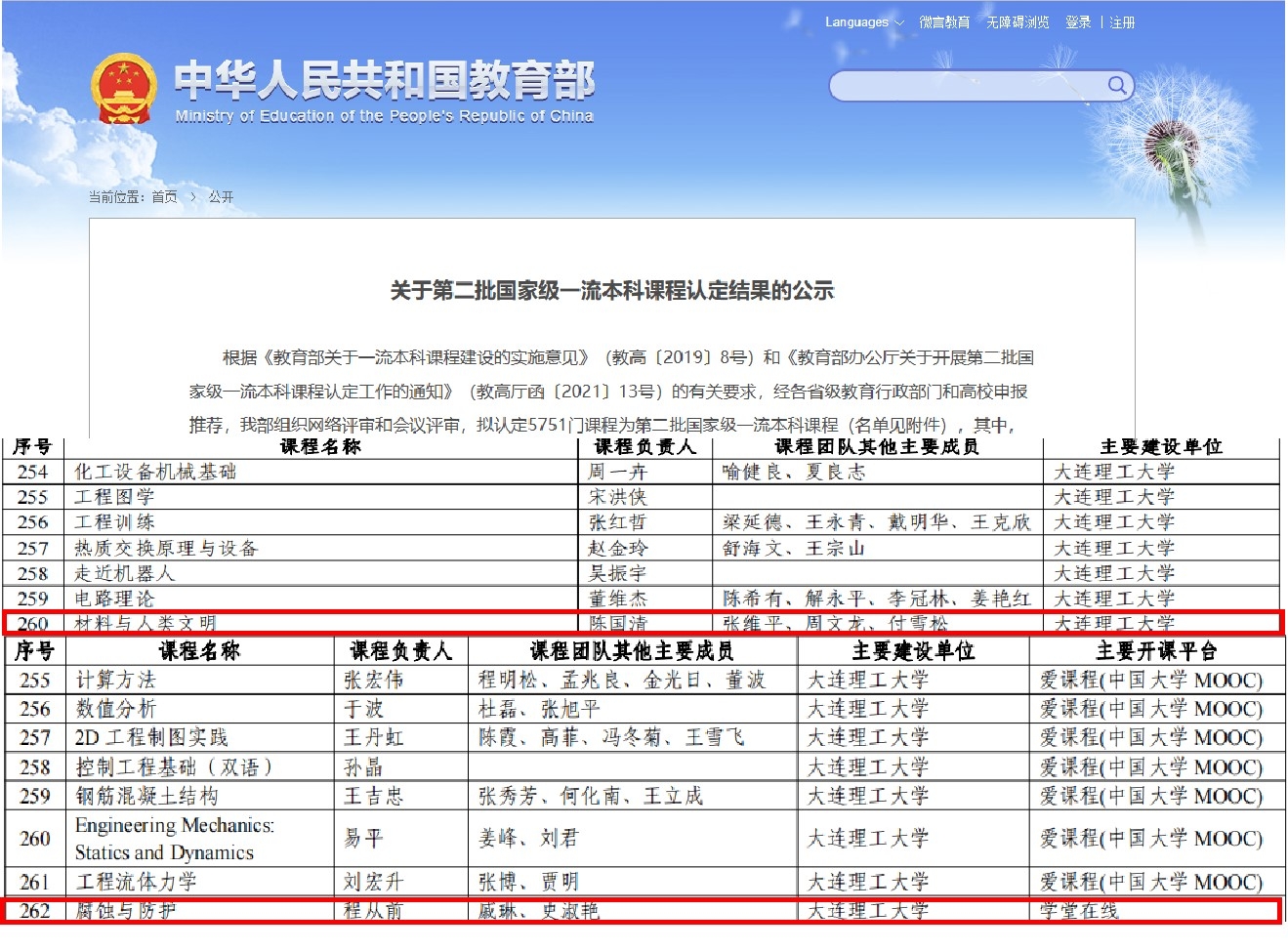
Task: Click the 主要开课平台 column header
Action: [x=1156, y=651]
